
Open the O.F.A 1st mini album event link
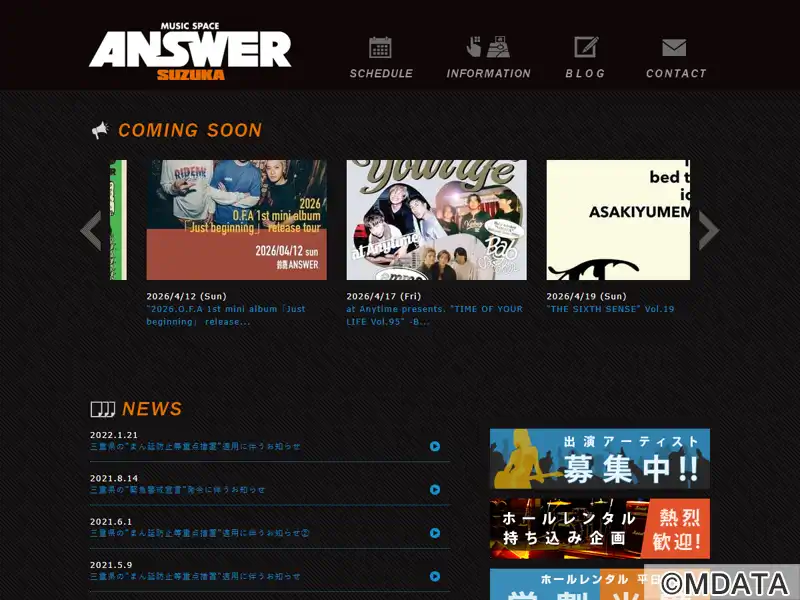[x=226, y=315]
